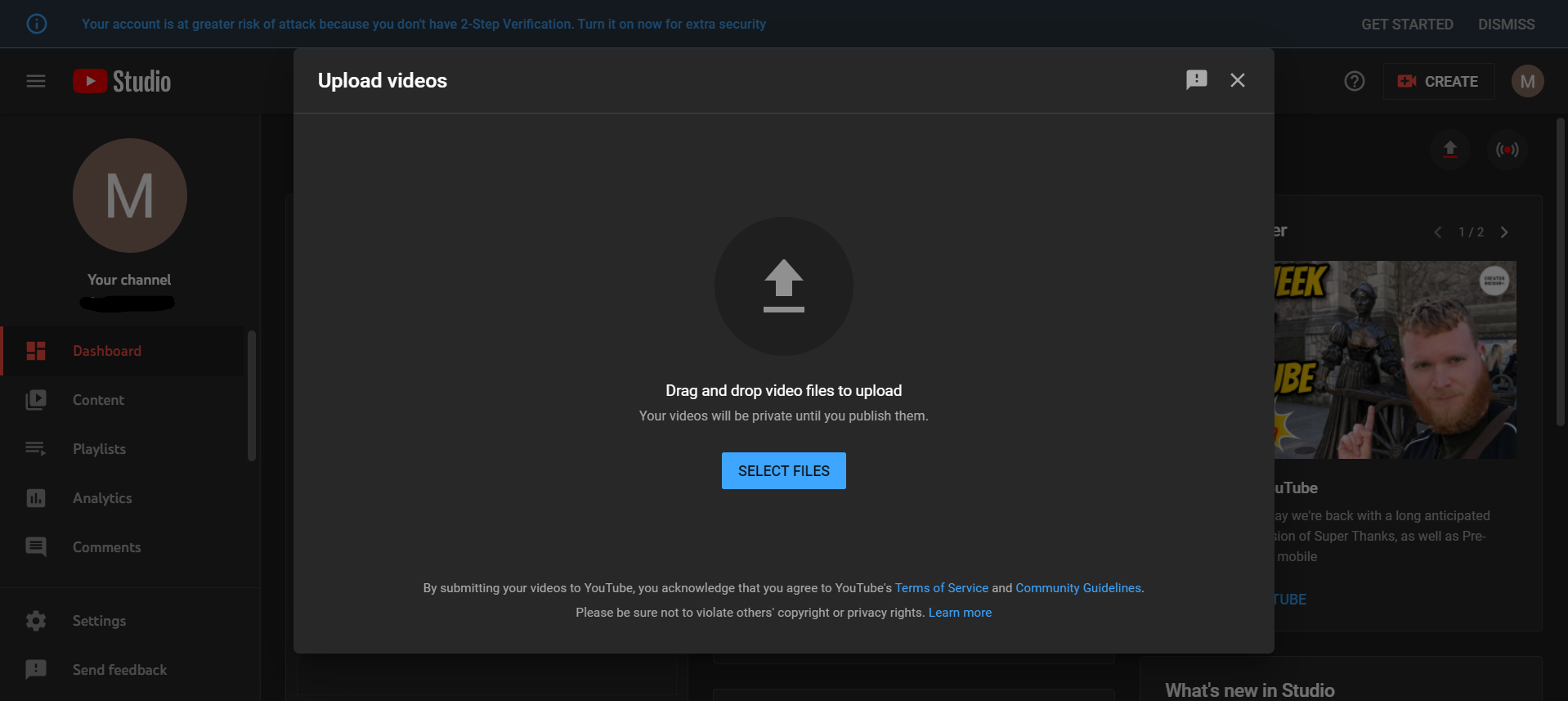The image size is (1568, 701).
Task: Click the Playlists list icon
Action: click(x=36, y=449)
